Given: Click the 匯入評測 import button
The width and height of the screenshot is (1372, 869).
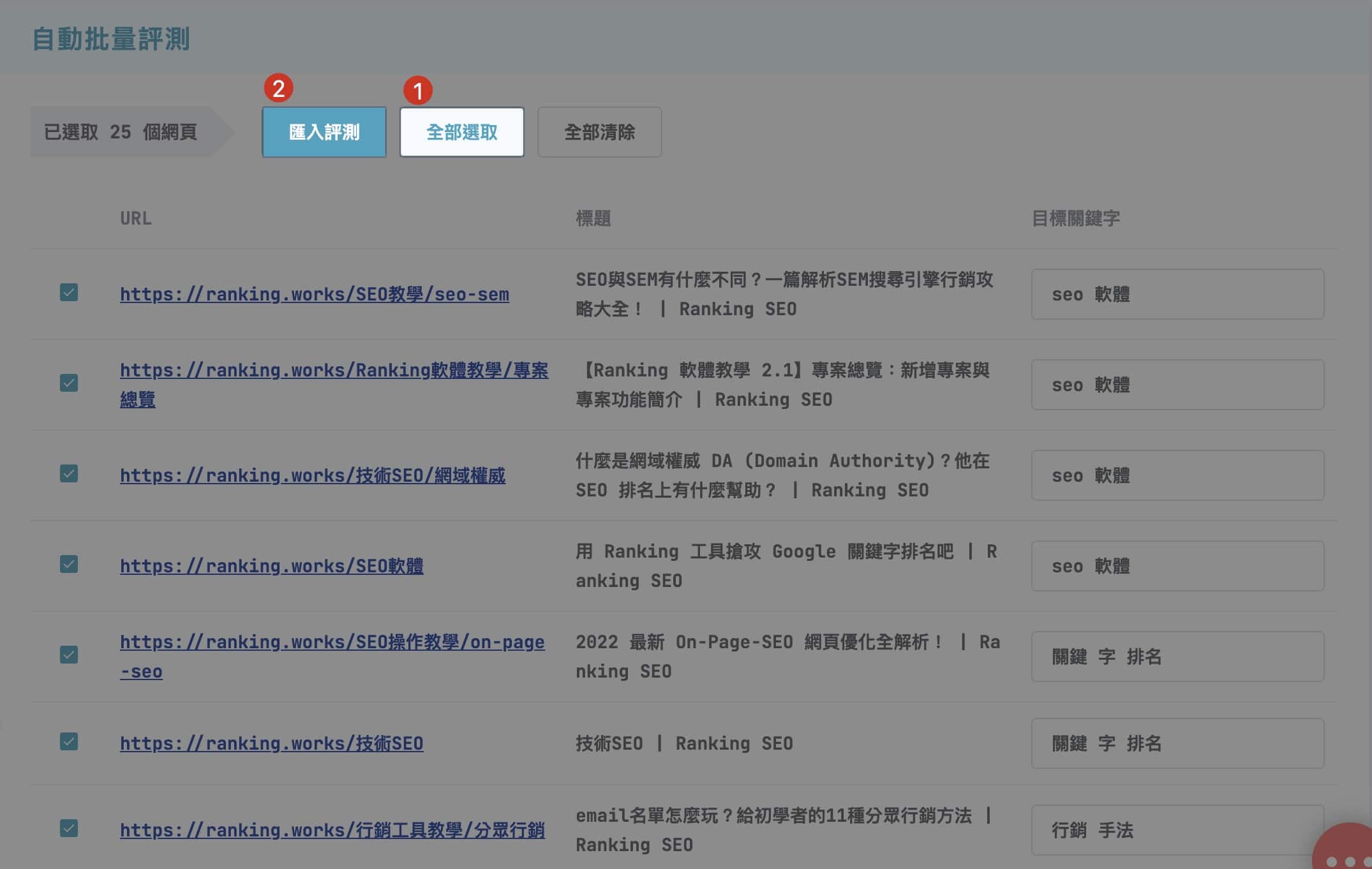Looking at the screenshot, I should [x=324, y=132].
